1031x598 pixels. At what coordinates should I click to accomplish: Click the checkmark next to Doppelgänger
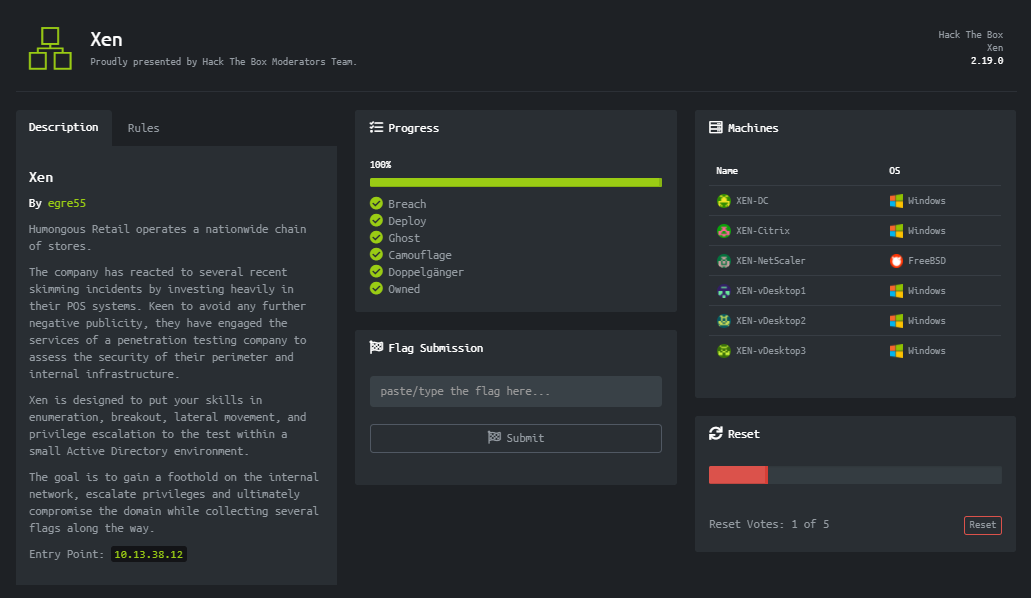[x=376, y=271]
